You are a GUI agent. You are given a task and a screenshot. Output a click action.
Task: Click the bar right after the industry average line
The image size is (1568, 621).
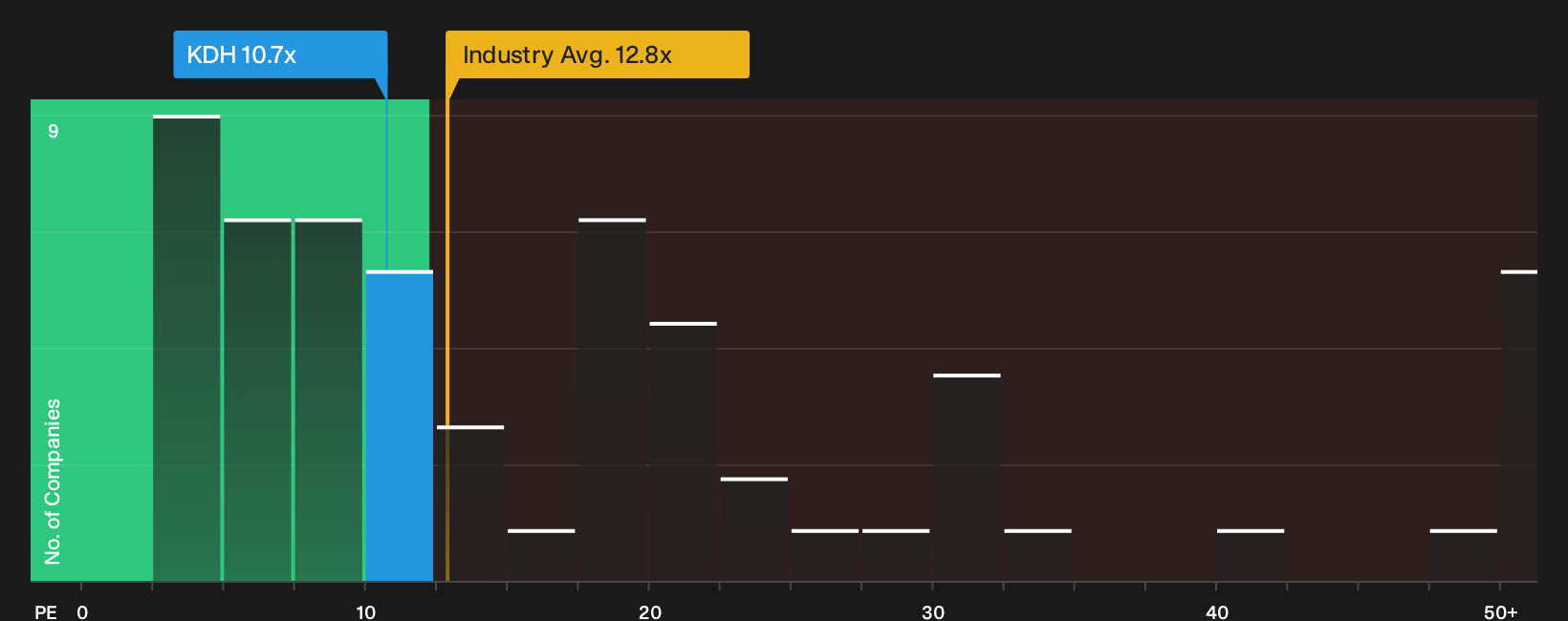tap(470, 503)
